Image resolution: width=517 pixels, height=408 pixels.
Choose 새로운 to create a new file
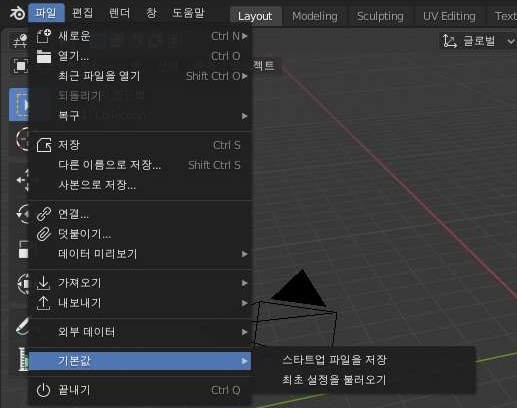point(141,36)
